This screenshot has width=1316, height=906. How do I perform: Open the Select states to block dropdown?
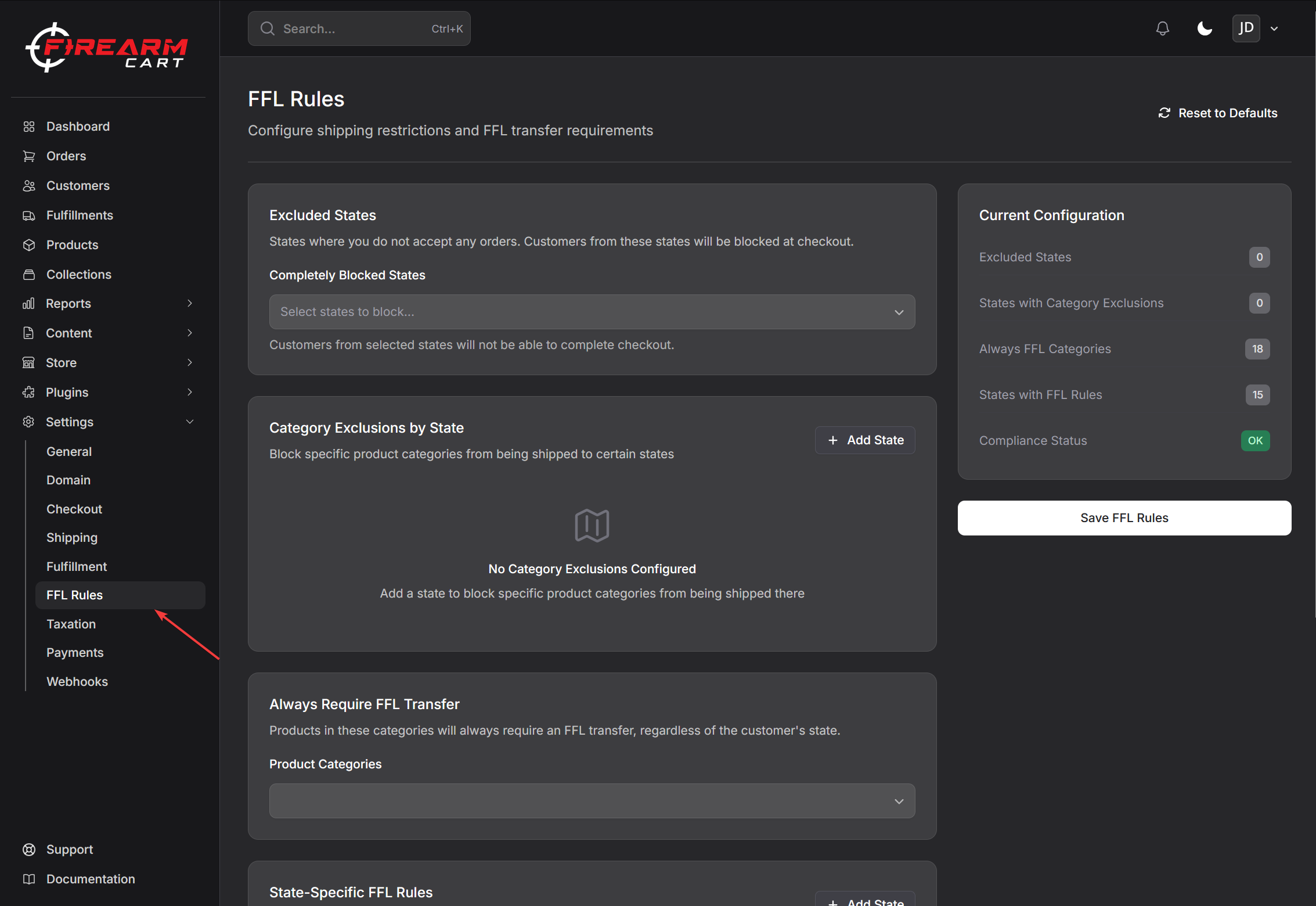click(592, 312)
